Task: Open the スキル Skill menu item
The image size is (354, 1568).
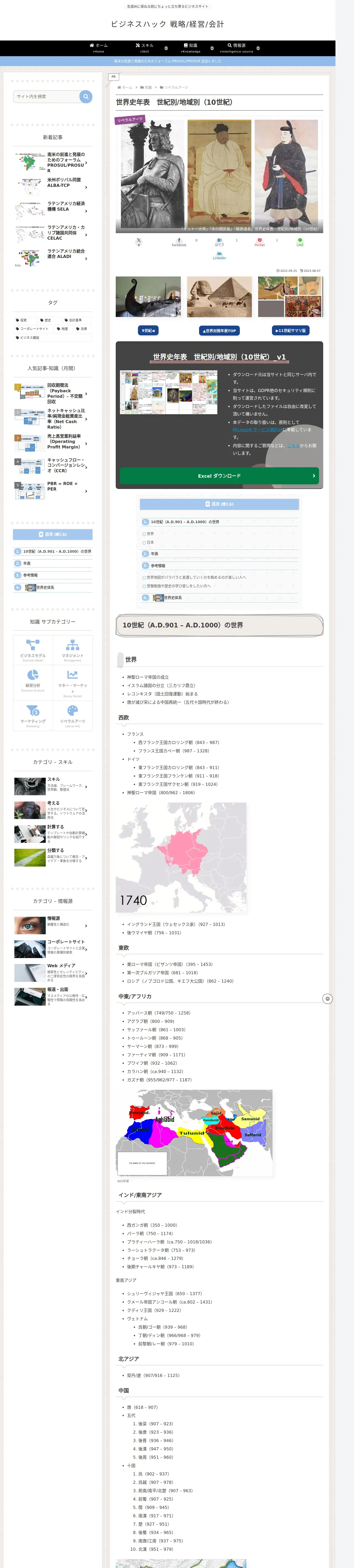Action: (x=144, y=48)
